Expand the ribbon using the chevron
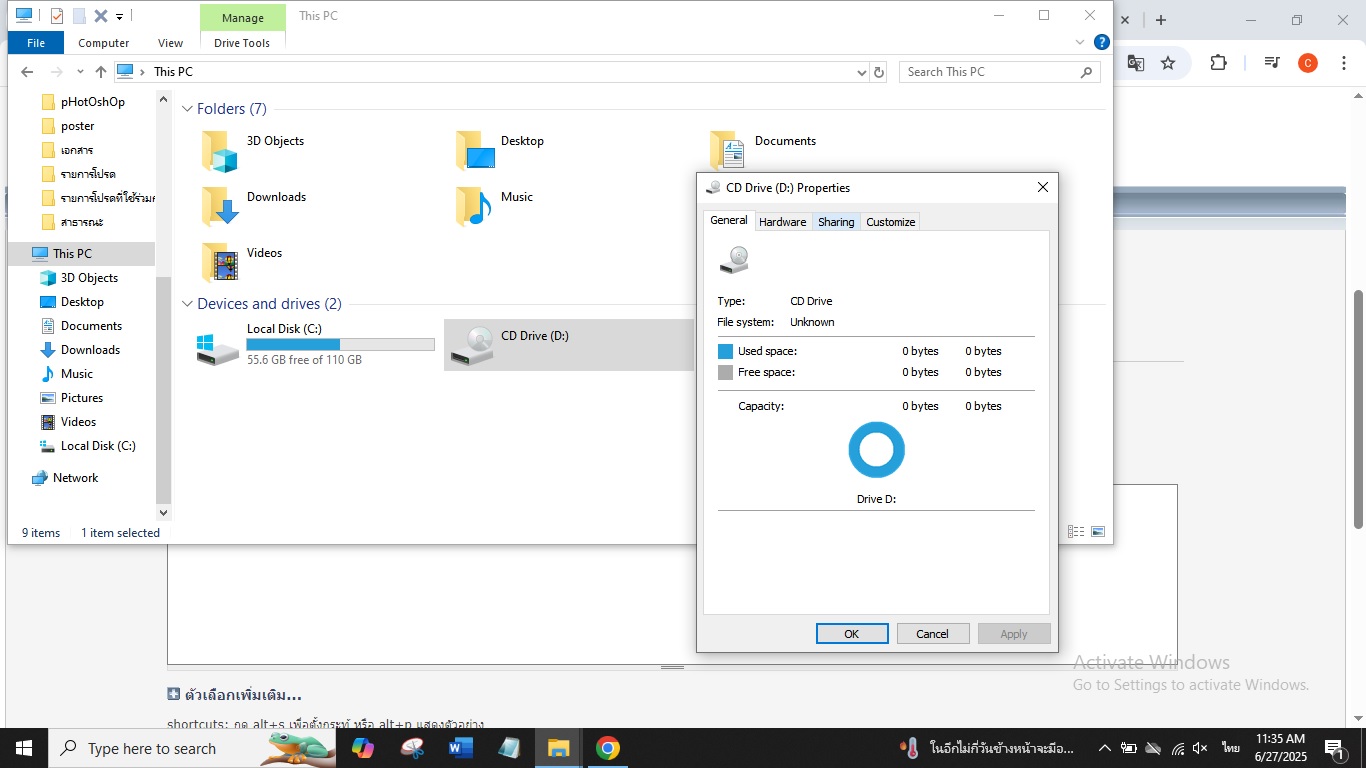This screenshot has height=768, width=1366. 1080,42
